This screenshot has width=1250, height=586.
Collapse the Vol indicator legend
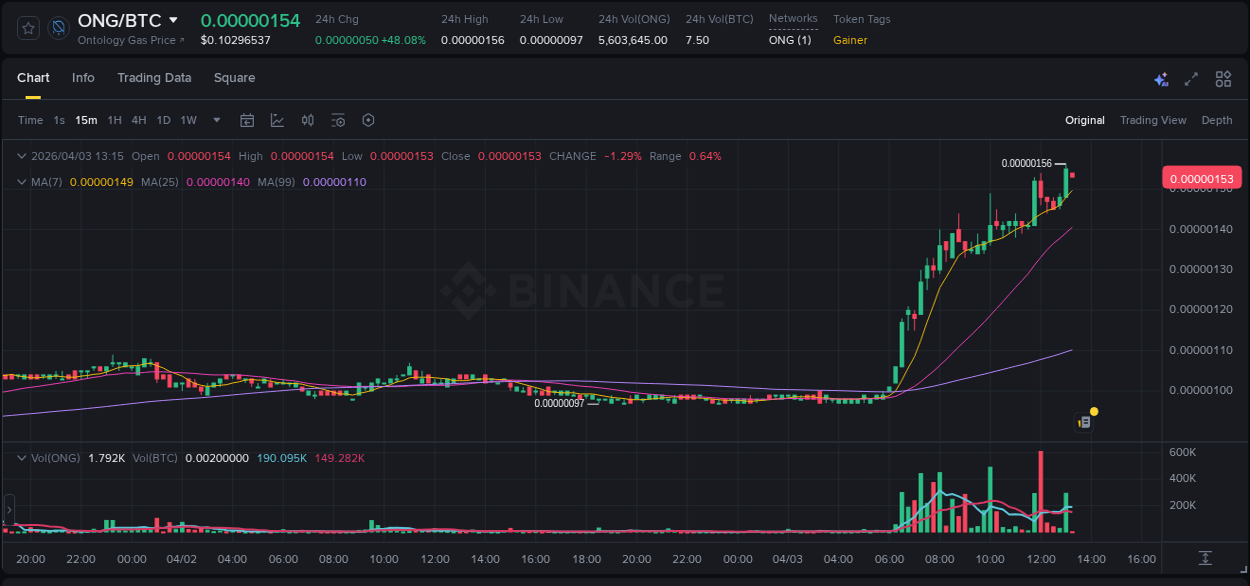(22, 457)
